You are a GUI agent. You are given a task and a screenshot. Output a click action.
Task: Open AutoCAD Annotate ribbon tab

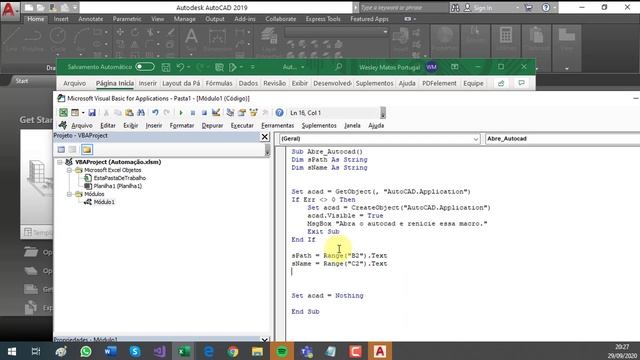[91, 19]
